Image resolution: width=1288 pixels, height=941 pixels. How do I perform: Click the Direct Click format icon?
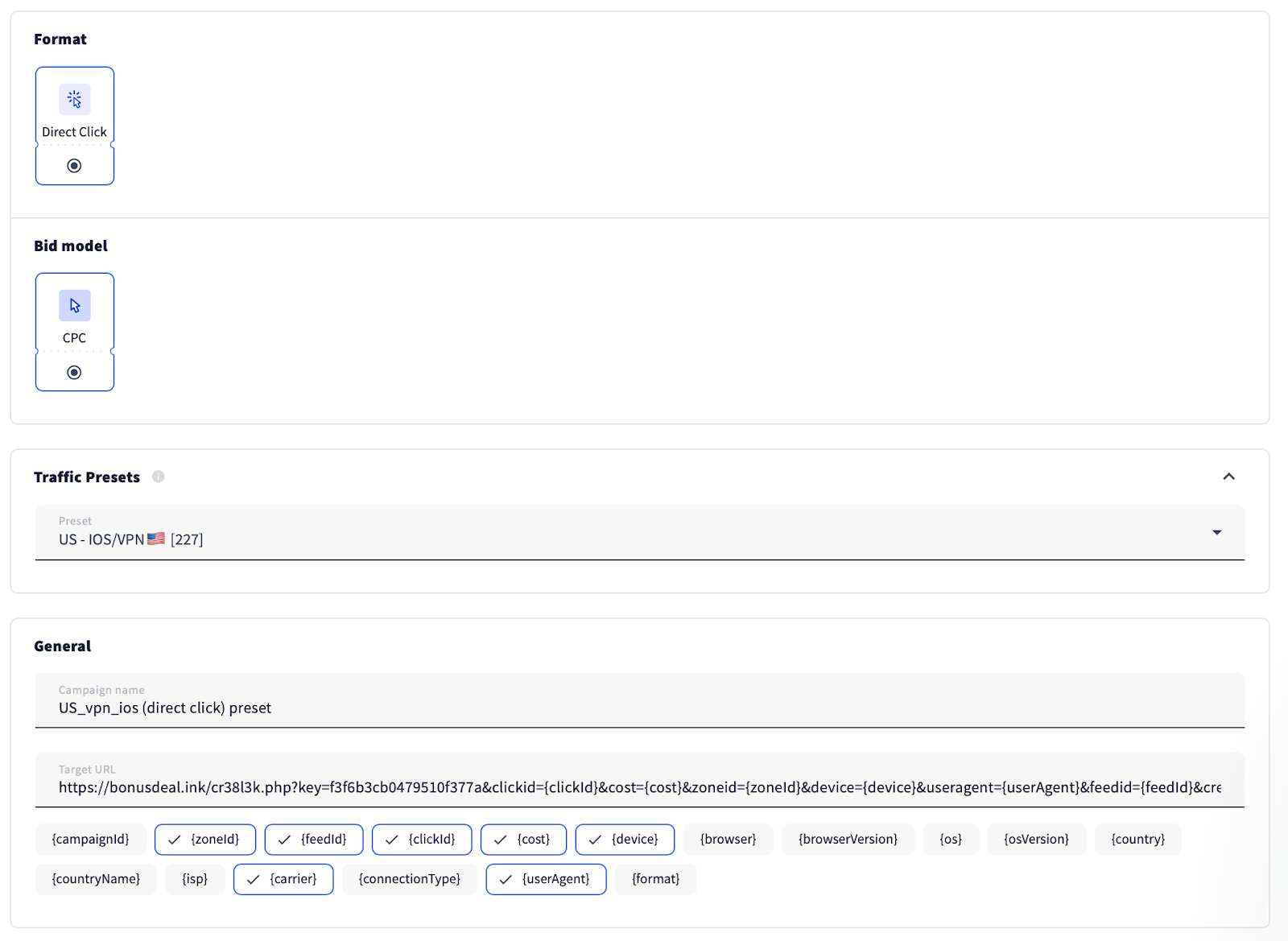[x=74, y=100]
